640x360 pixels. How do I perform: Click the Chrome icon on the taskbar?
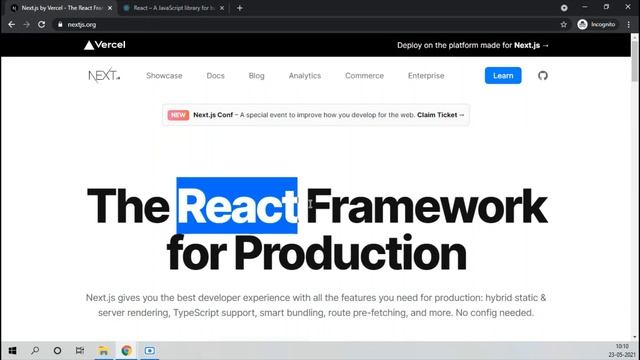[x=127, y=350]
